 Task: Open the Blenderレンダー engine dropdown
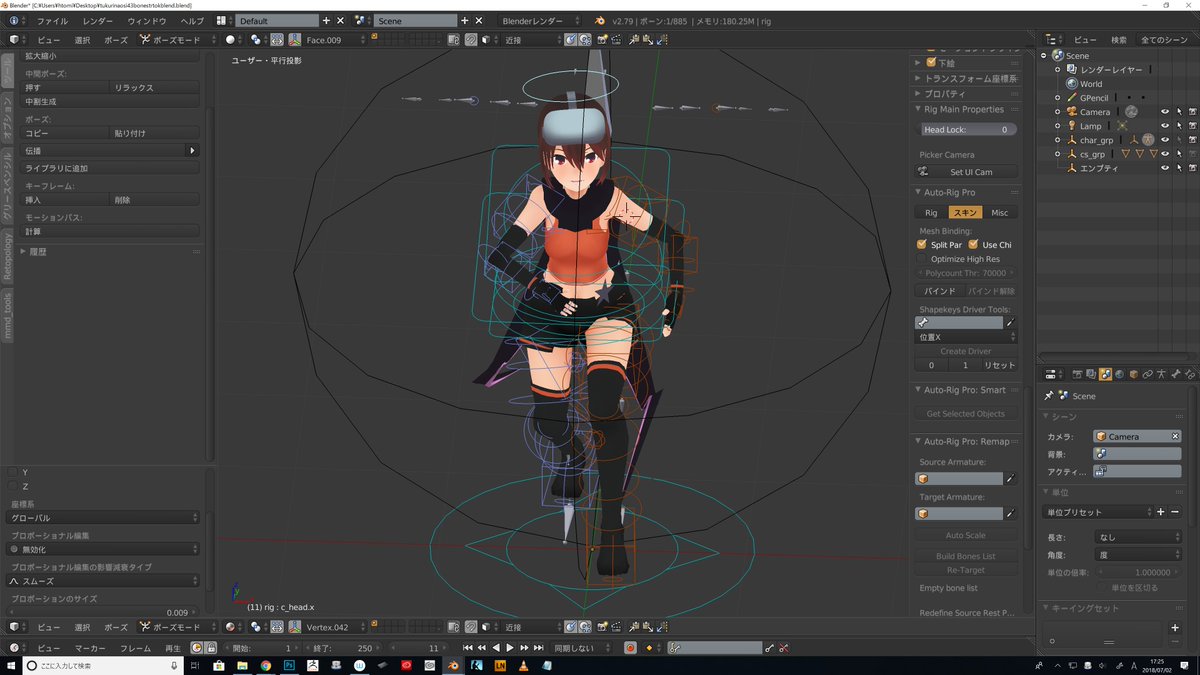(540, 20)
